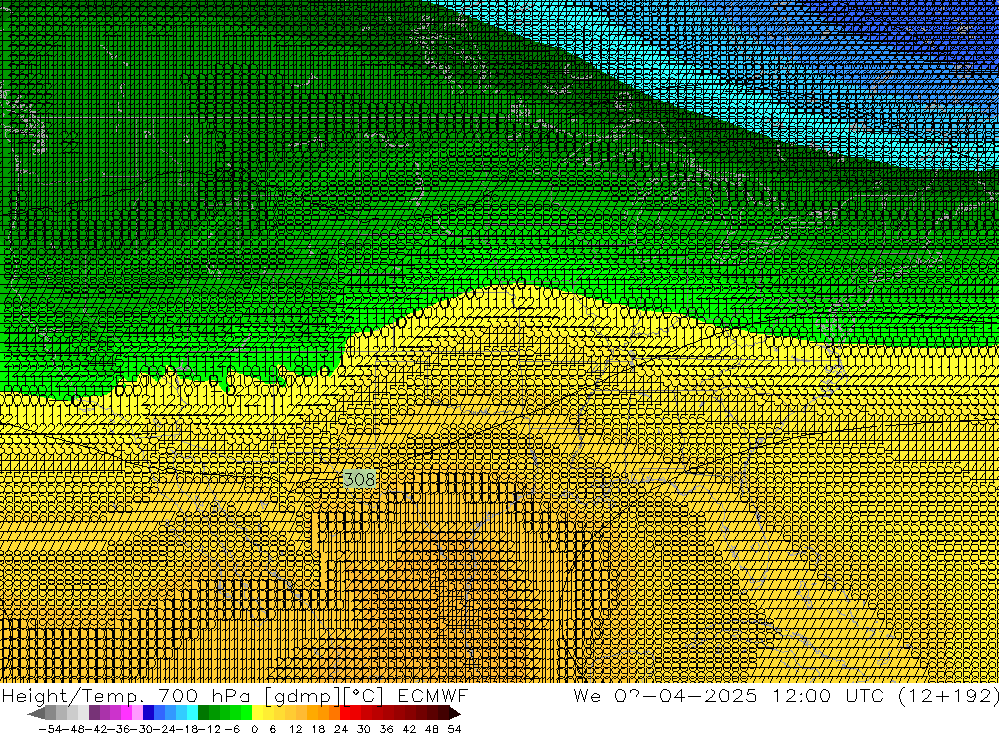Click the grey left arrow of color legend
The height and width of the screenshot is (733, 1000).
pyautogui.click(x=36, y=713)
